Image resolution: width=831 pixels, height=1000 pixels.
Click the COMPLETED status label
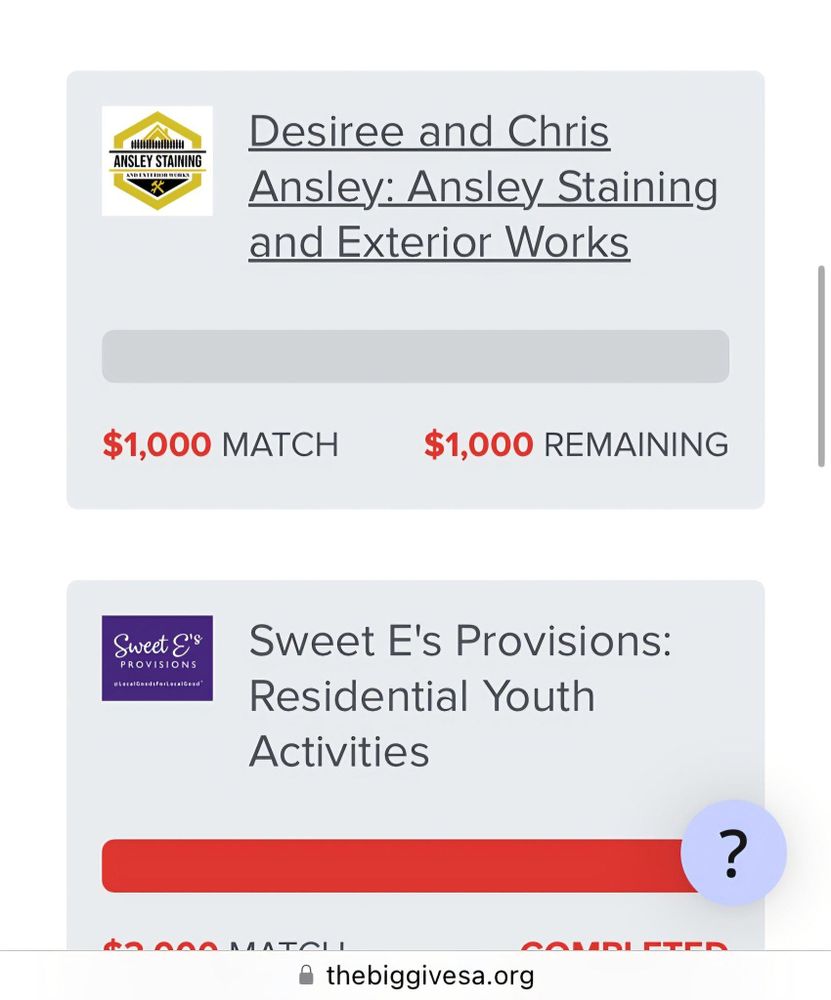point(623,946)
